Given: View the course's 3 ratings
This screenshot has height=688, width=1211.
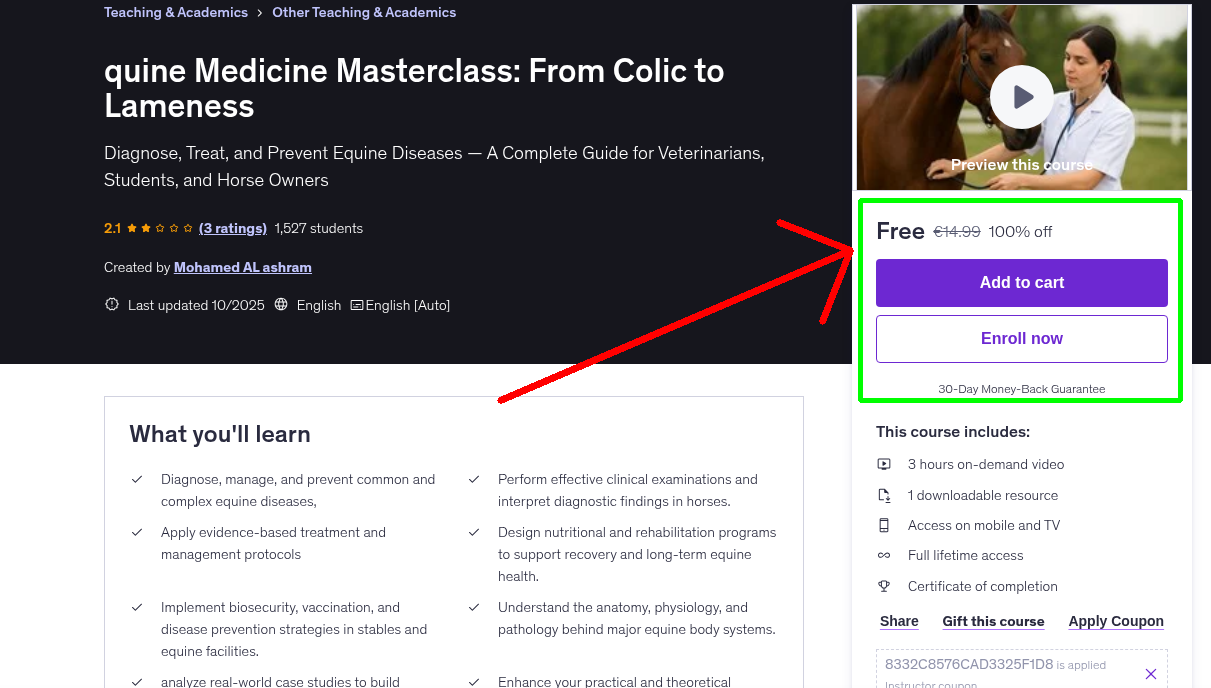Looking at the screenshot, I should (x=232, y=228).
